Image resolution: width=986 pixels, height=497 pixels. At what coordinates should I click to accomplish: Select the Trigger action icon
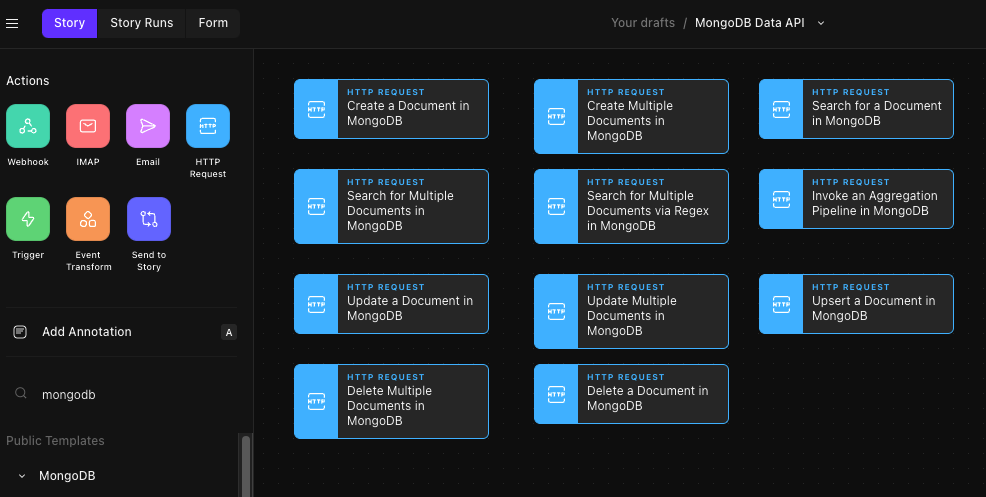(28, 219)
